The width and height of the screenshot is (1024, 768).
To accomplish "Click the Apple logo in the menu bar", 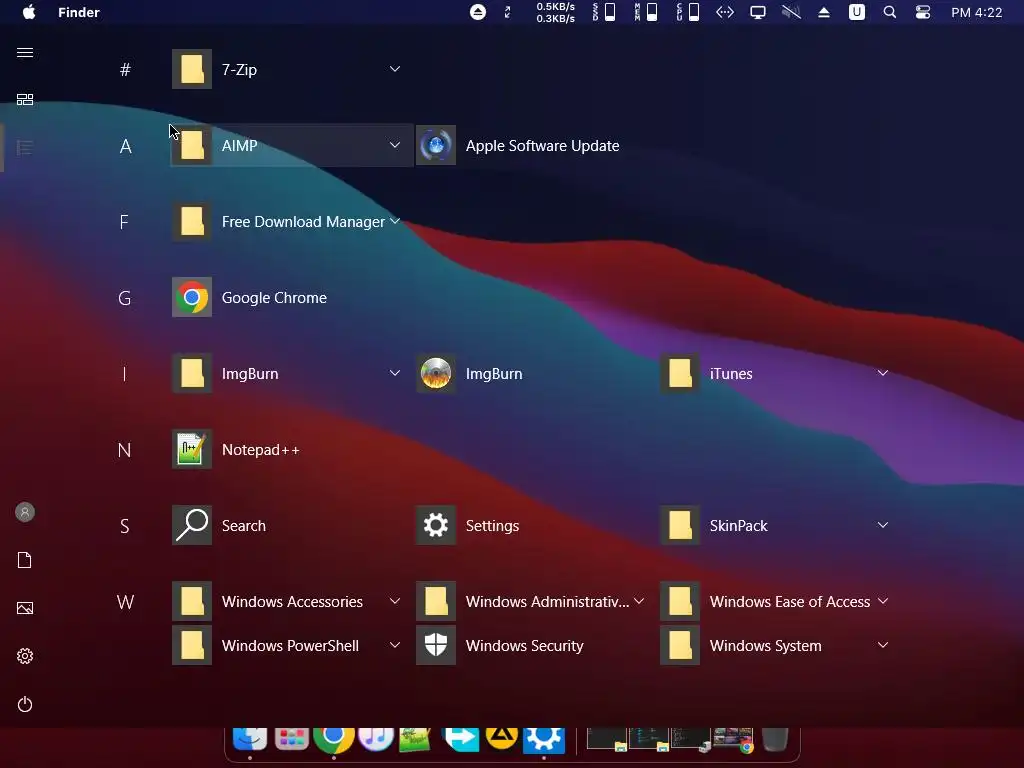I will point(29,12).
